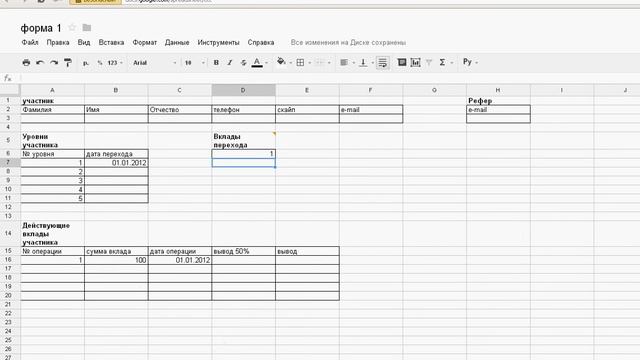Click the filter funnel icon

[429, 62]
